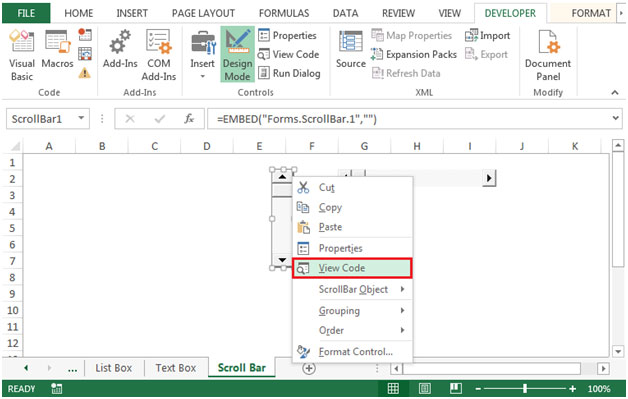The image size is (628, 399).
Task: Click the zoom in plus button
Action: [573, 389]
